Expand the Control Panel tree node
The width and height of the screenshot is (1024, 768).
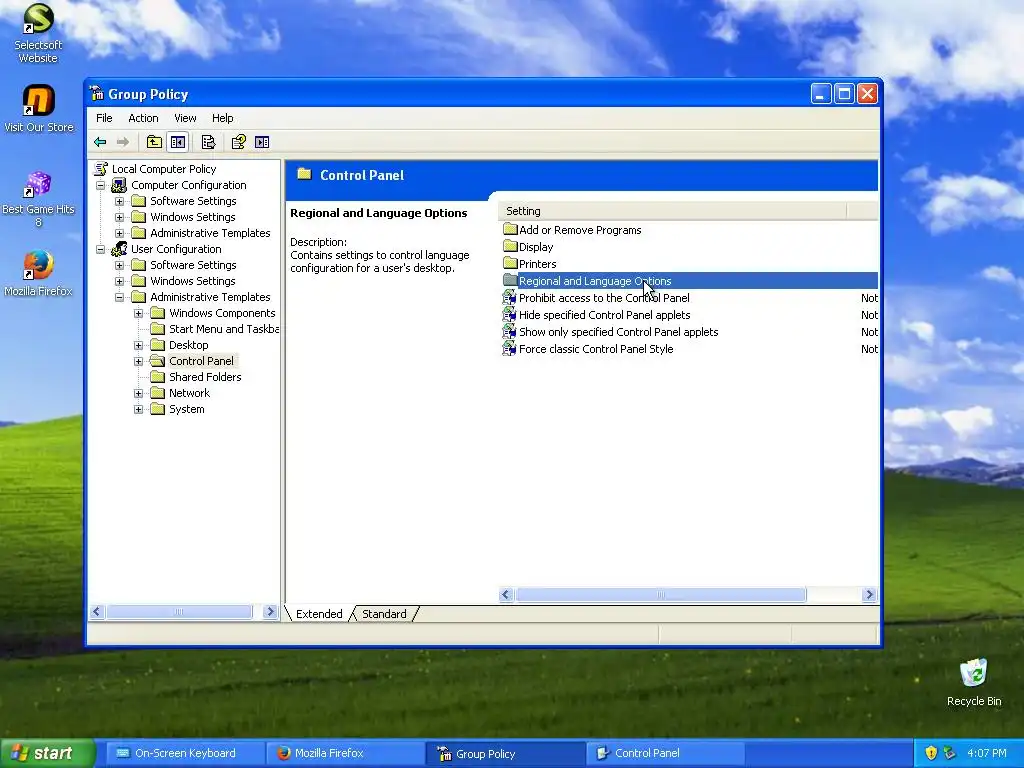coord(138,361)
